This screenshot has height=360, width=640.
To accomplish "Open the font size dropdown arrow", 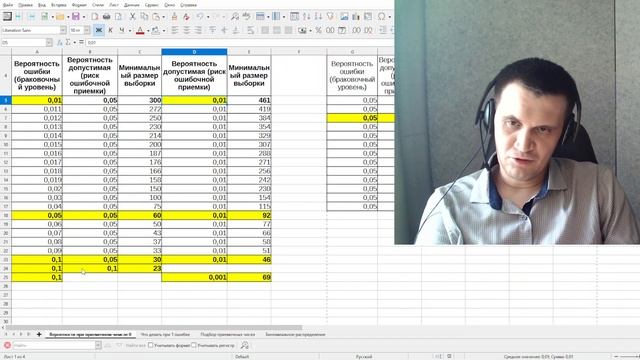I will [87, 30].
